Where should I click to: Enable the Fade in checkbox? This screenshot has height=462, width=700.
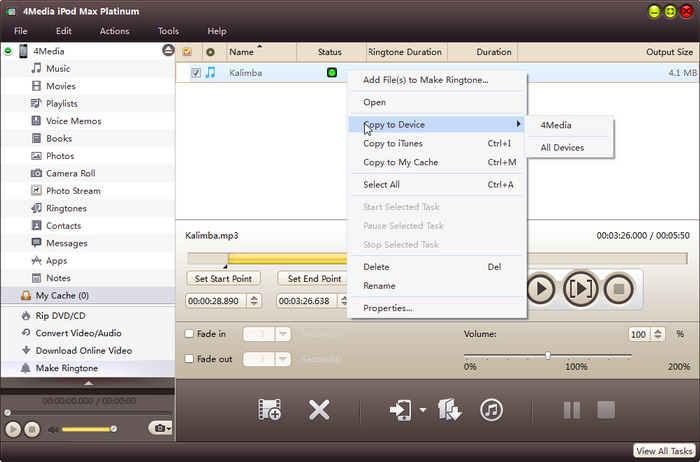(191, 334)
